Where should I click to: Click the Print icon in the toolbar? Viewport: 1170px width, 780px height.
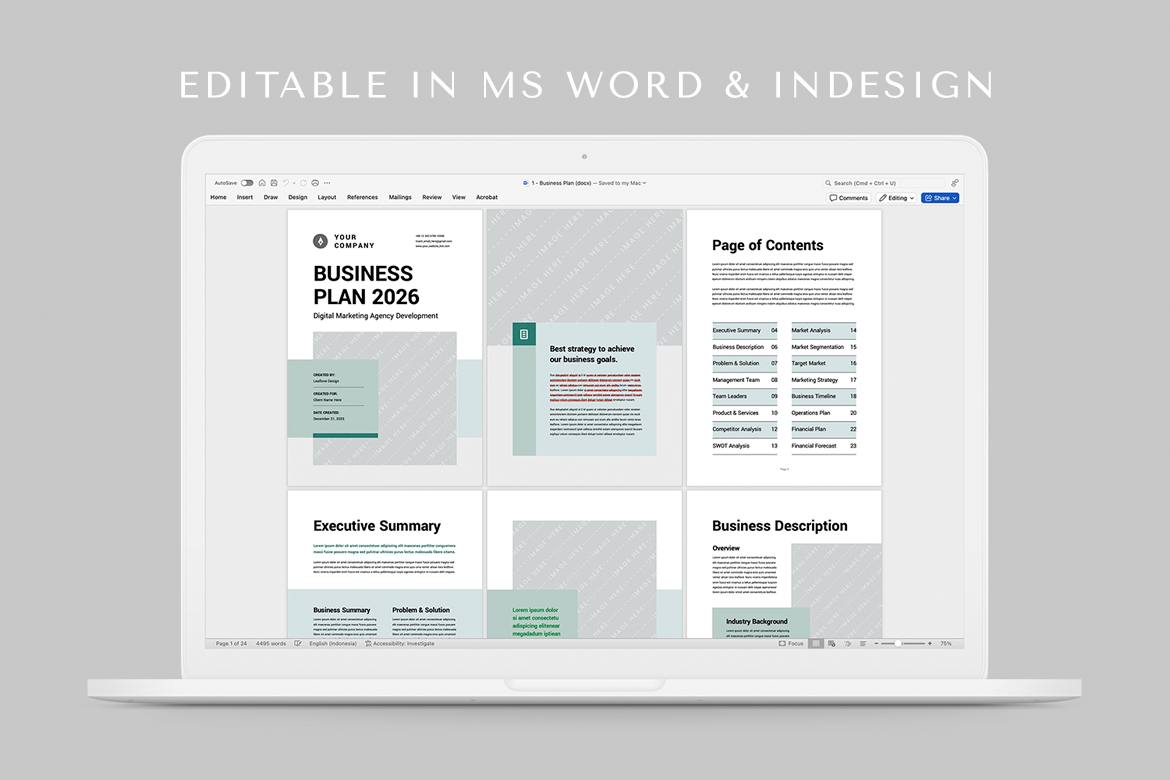315,183
